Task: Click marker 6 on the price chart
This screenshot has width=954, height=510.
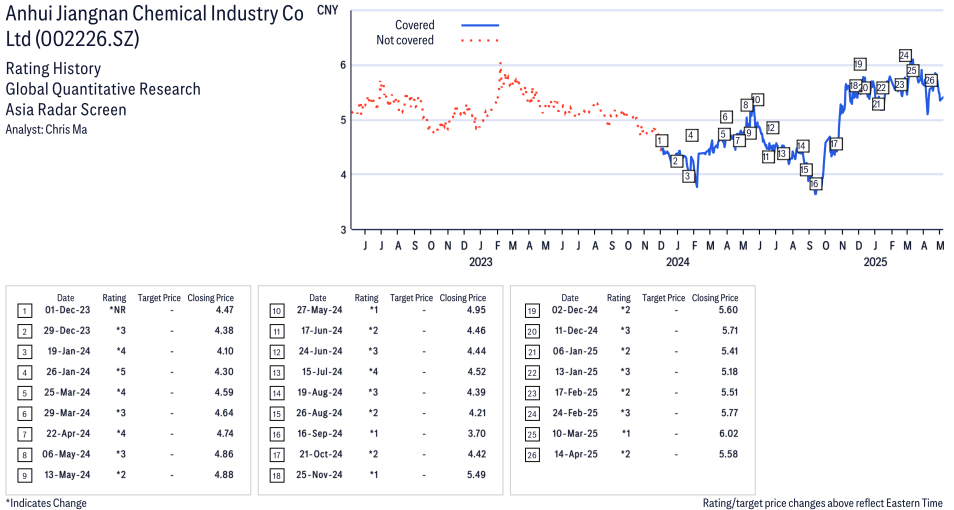Action: pos(725,117)
